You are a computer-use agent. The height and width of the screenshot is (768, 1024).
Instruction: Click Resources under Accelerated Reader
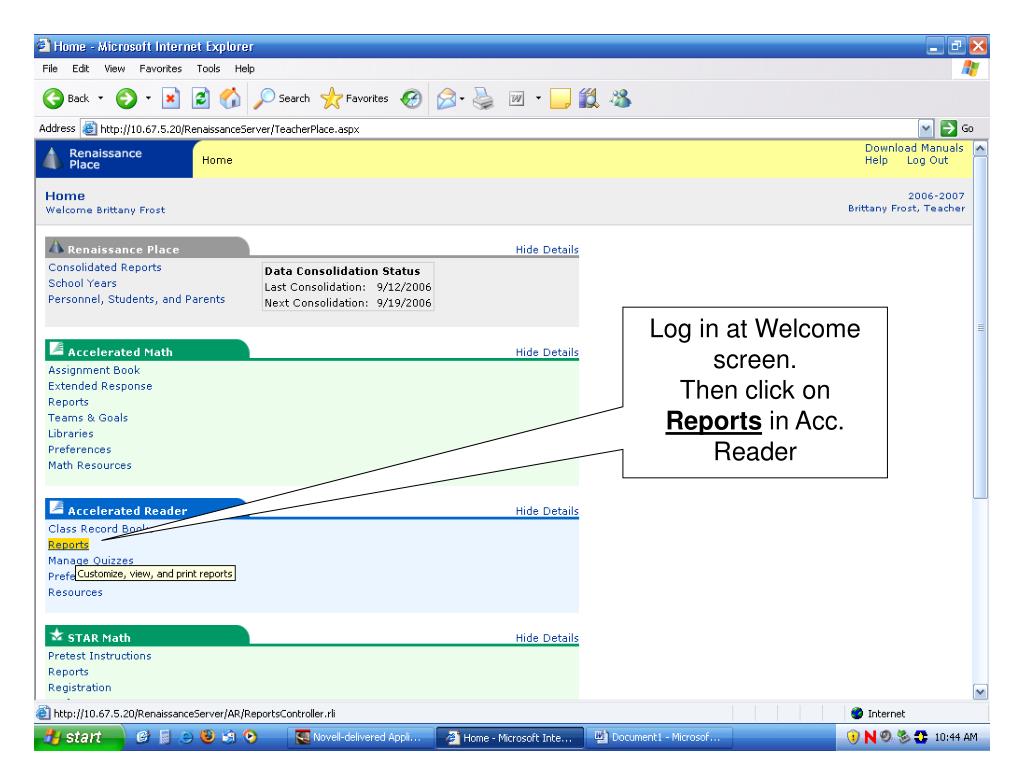pyautogui.click(x=75, y=592)
